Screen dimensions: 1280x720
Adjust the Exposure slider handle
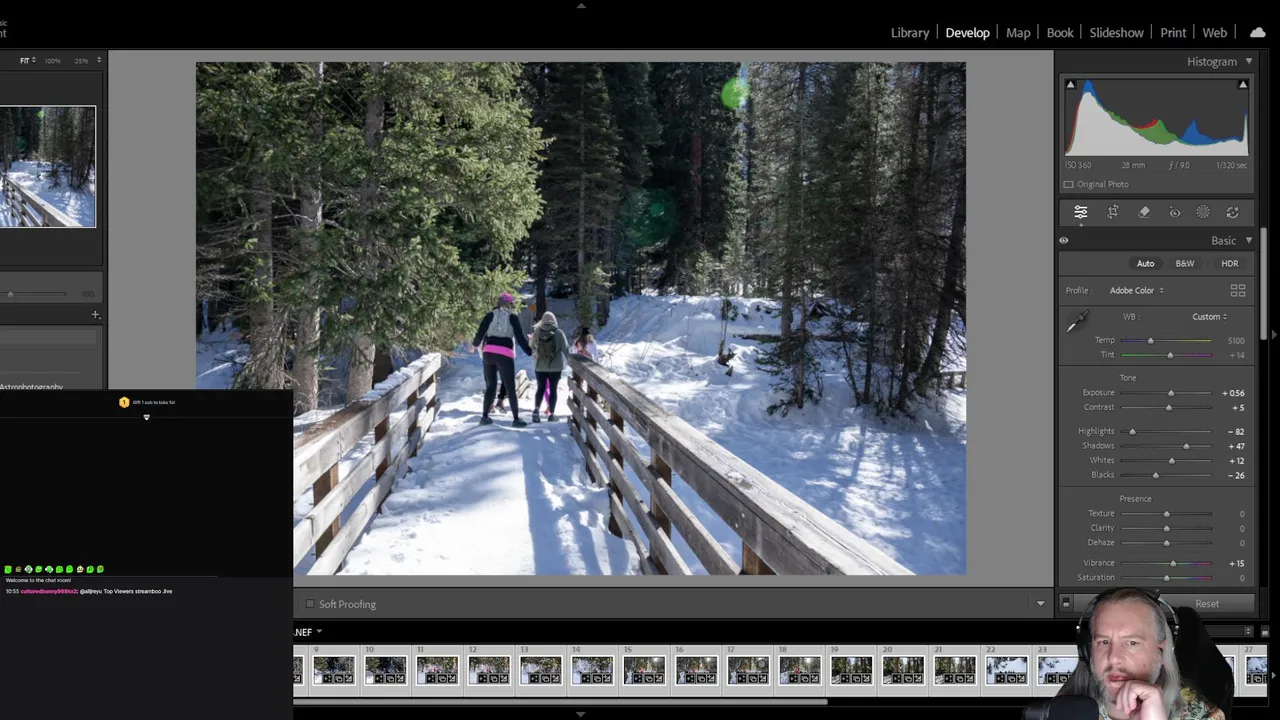pyautogui.click(x=1171, y=393)
